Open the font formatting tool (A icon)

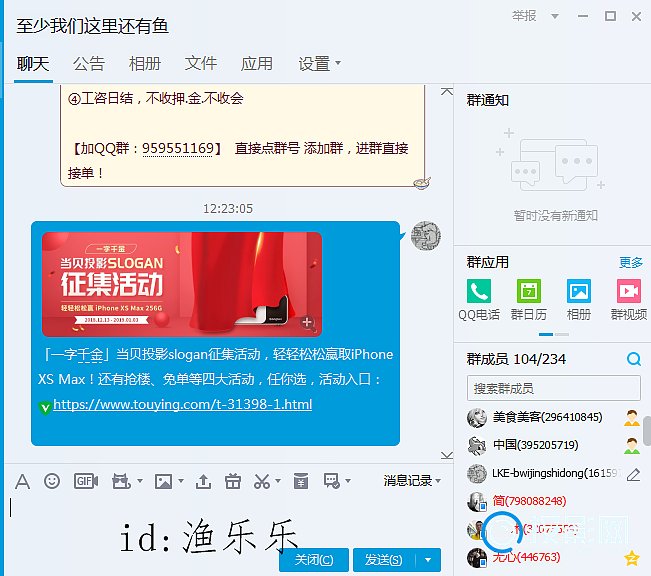[x=22, y=482]
